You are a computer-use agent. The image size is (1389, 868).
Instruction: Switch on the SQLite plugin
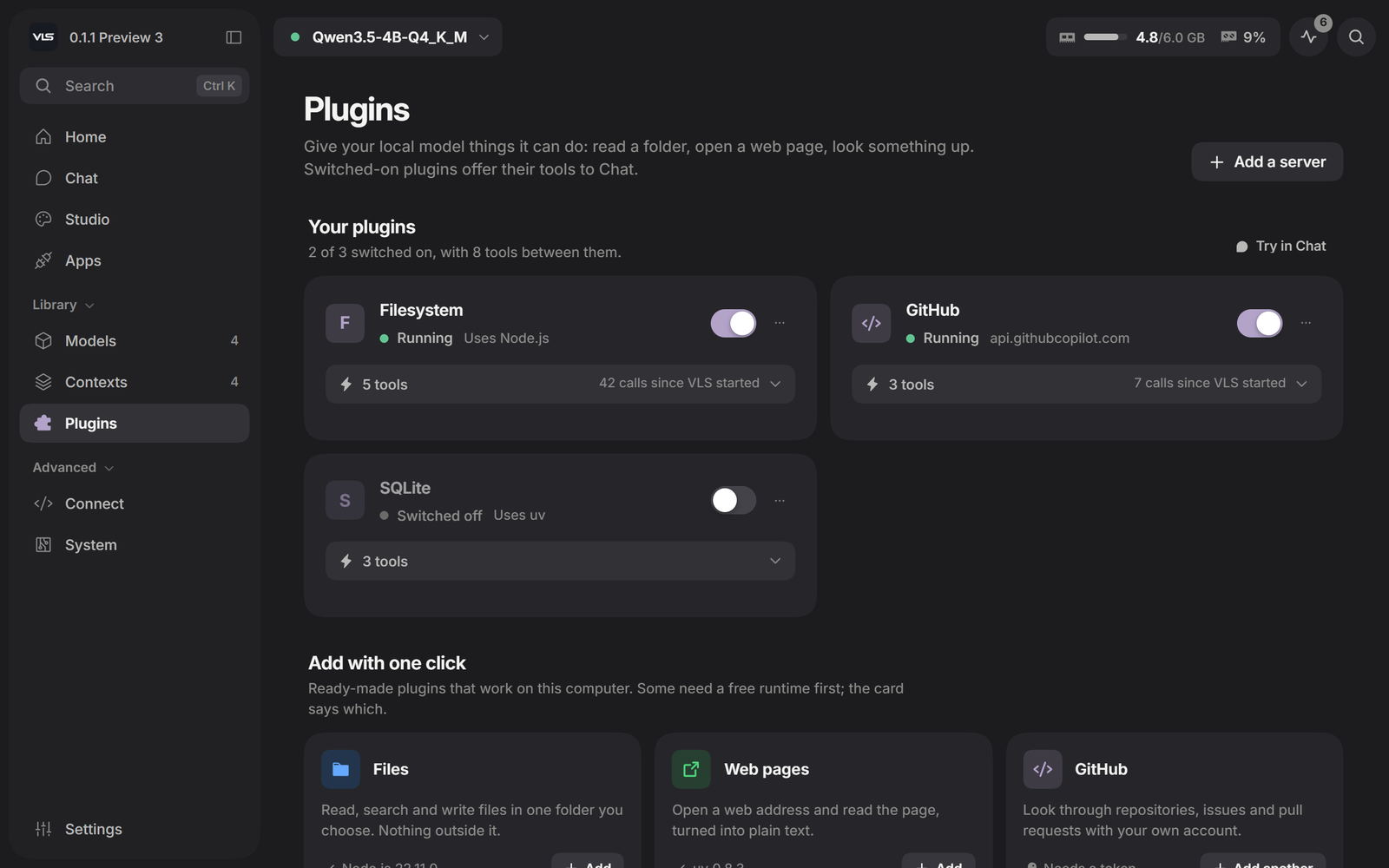pyautogui.click(x=734, y=500)
